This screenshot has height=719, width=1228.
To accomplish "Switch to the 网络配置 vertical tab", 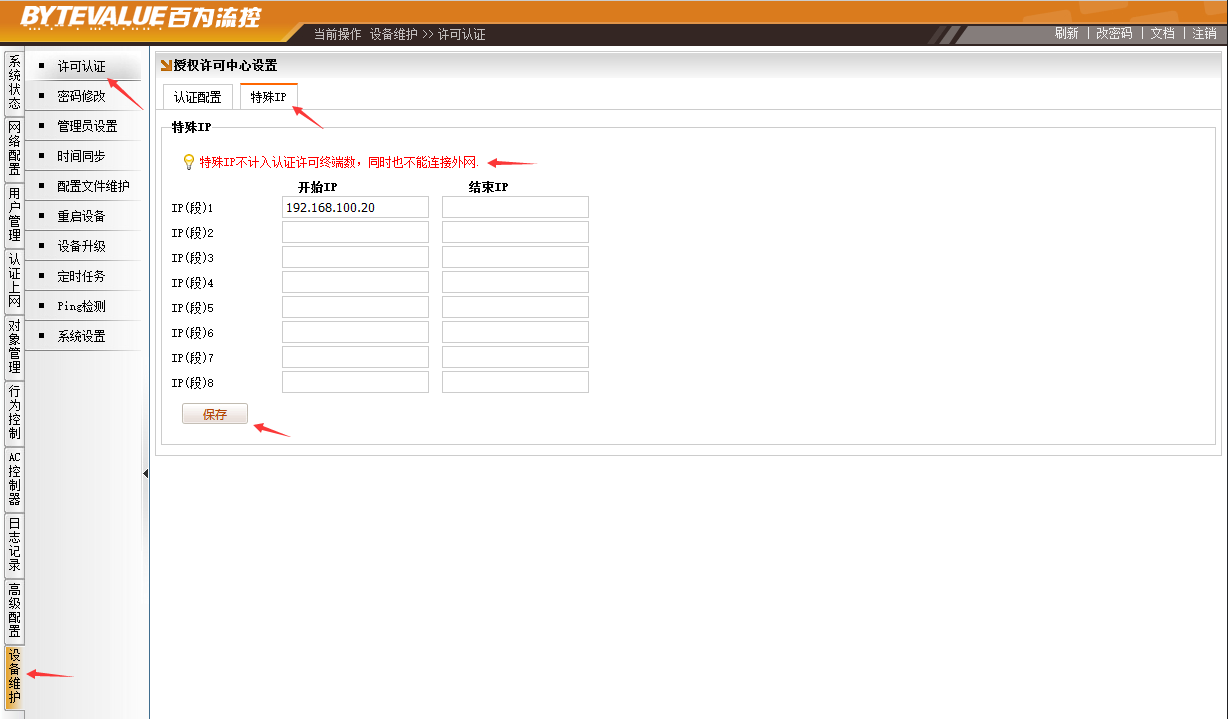I will point(14,148).
